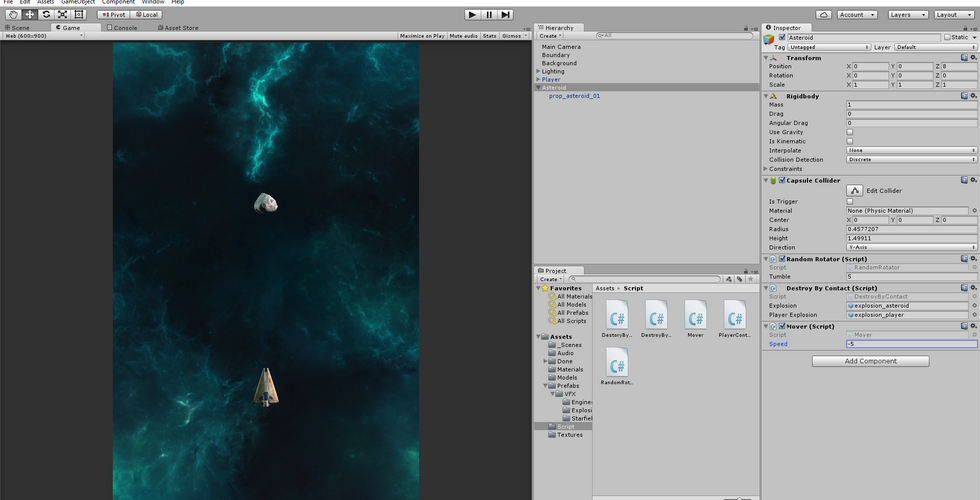Open the Collision Detection dropdown
This screenshot has width=980, height=500.
pos(911,160)
